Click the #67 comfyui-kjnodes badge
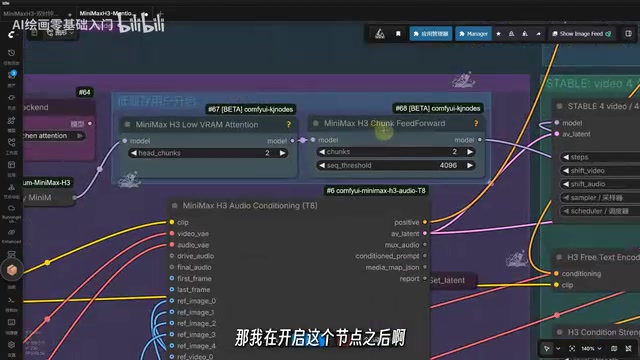Image resolution: width=640 pixels, height=360 pixels. point(250,109)
